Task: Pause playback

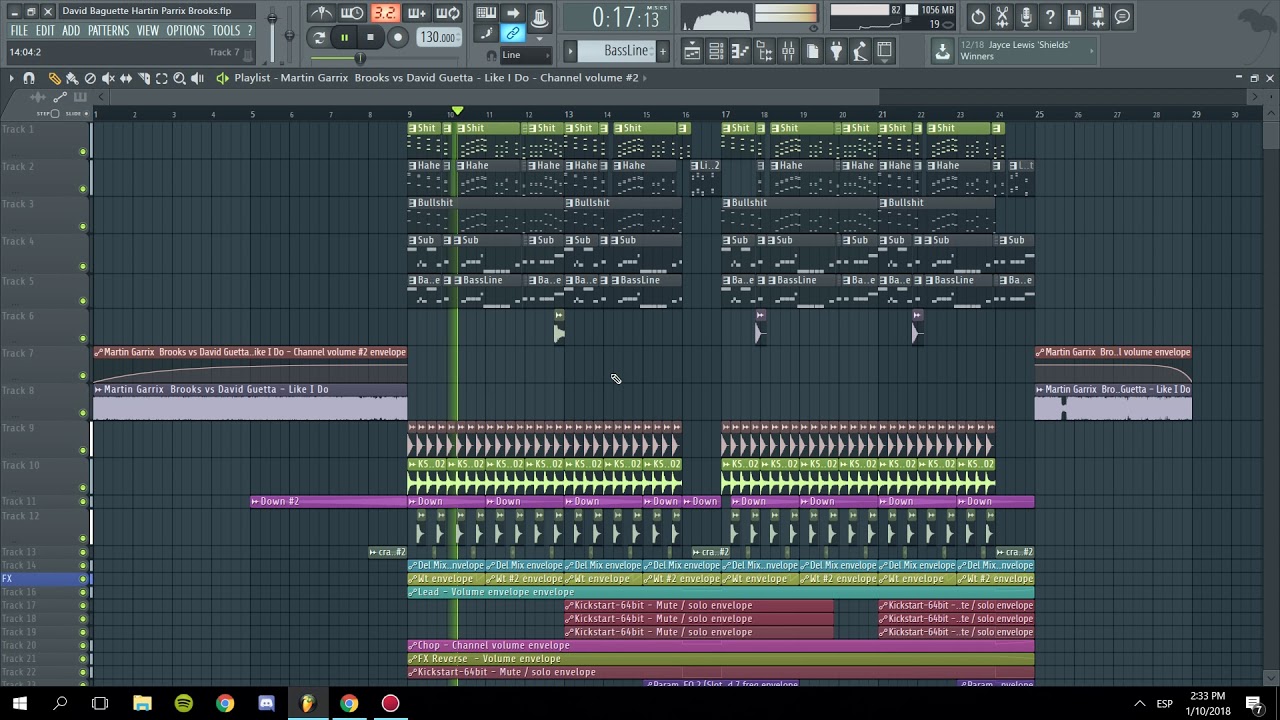Action: [344, 38]
